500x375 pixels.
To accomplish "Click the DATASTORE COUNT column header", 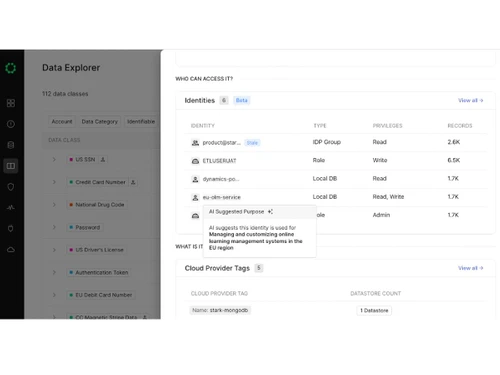I will click(375, 293).
